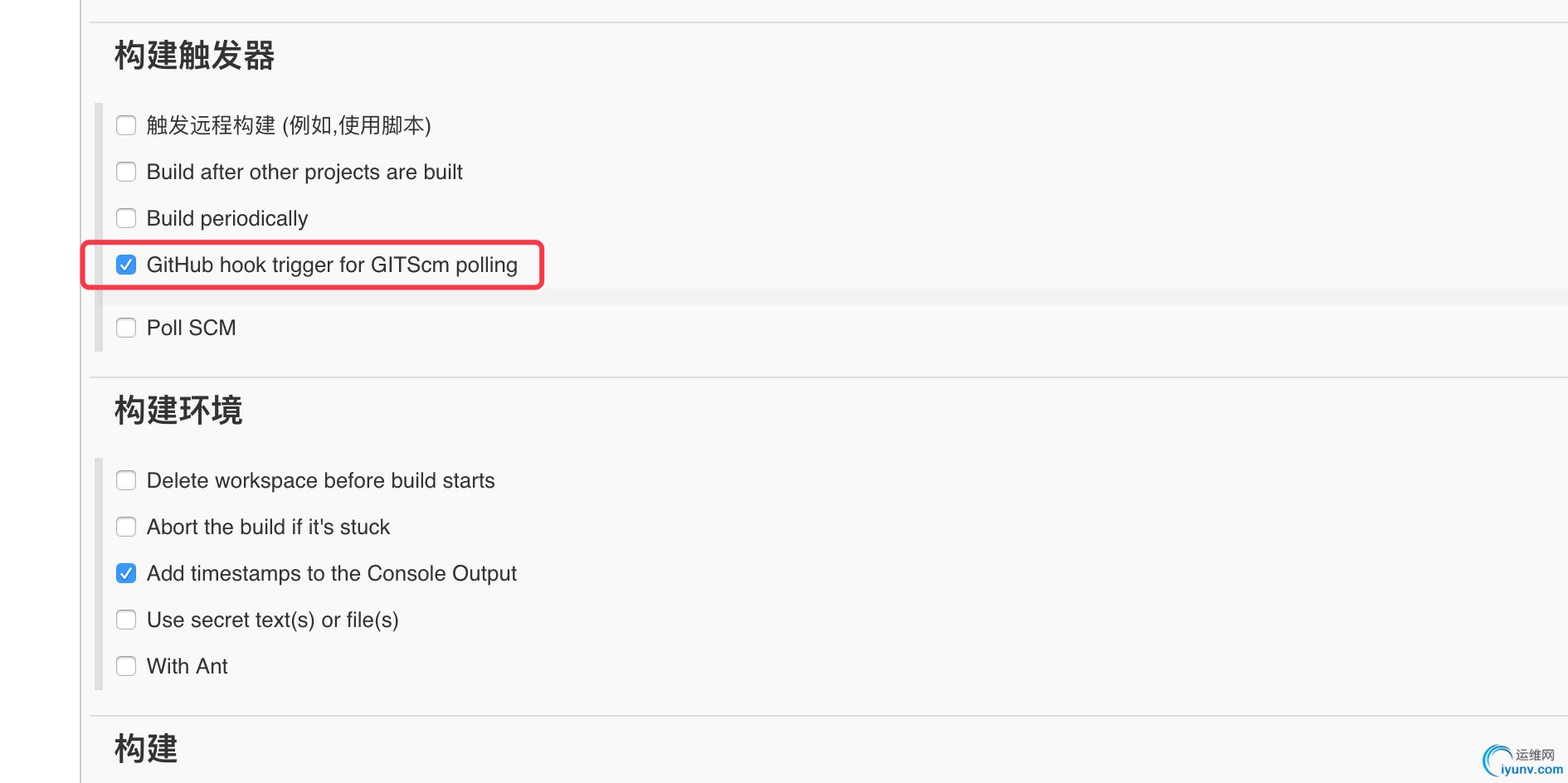Enable the 触发远程构建 checkbox
Image resolution: width=1568 pixels, height=783 pixels.
(x=126, y=125)
